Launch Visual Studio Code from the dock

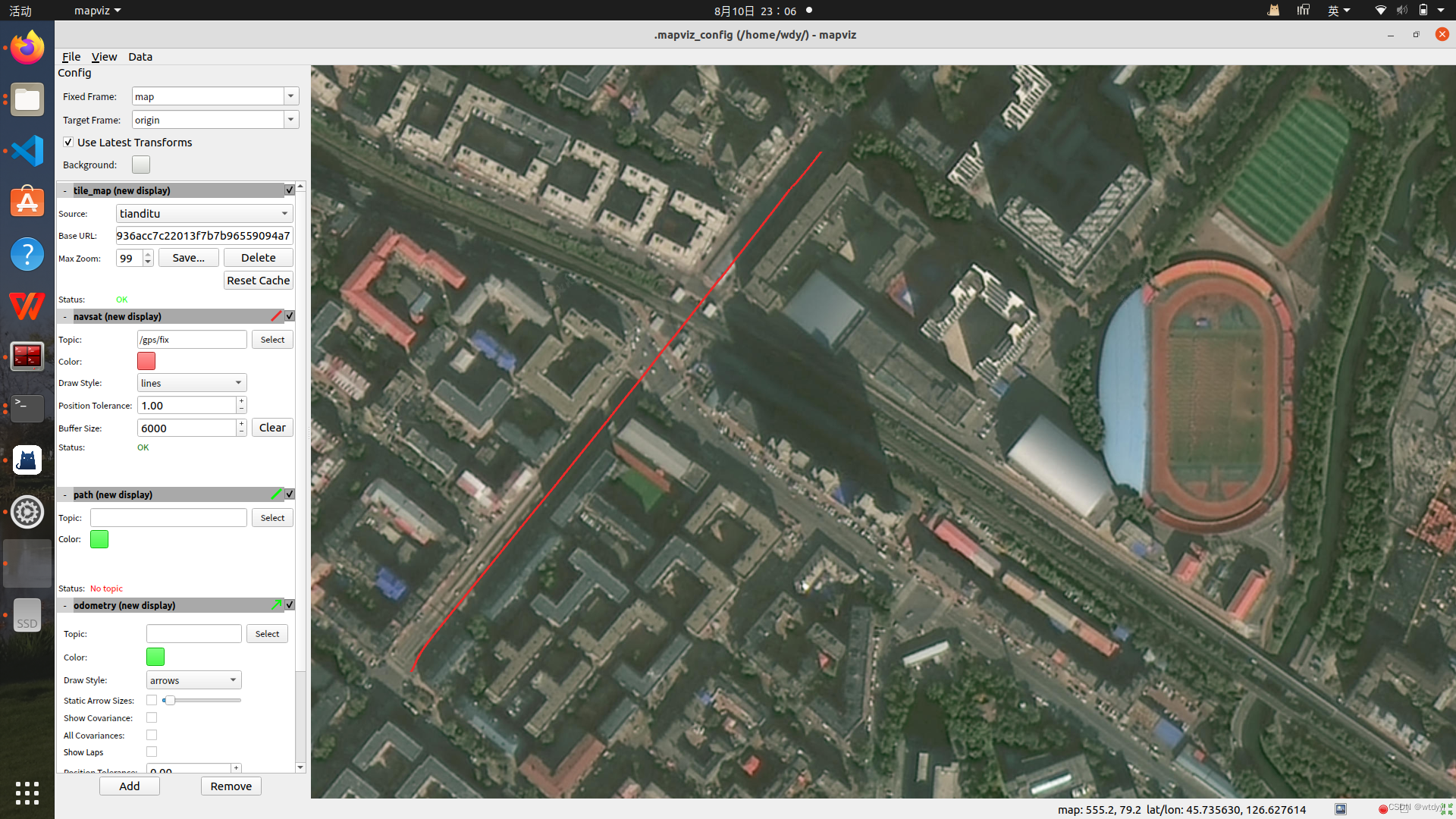click(x=27, y=151)
